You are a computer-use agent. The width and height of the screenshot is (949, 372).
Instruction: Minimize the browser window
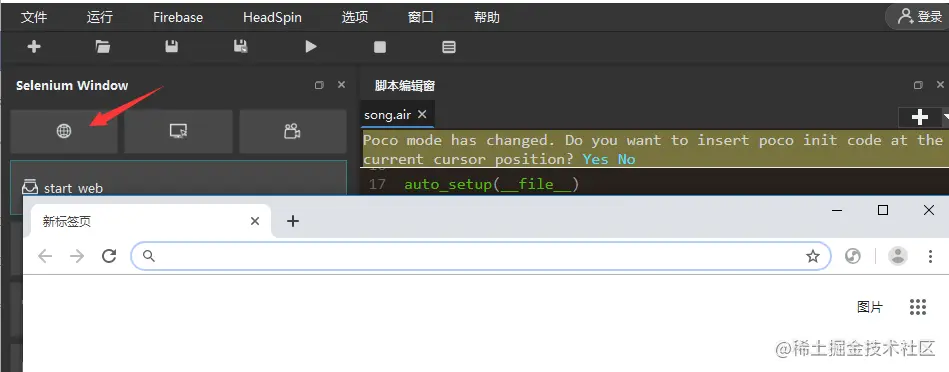838,210
